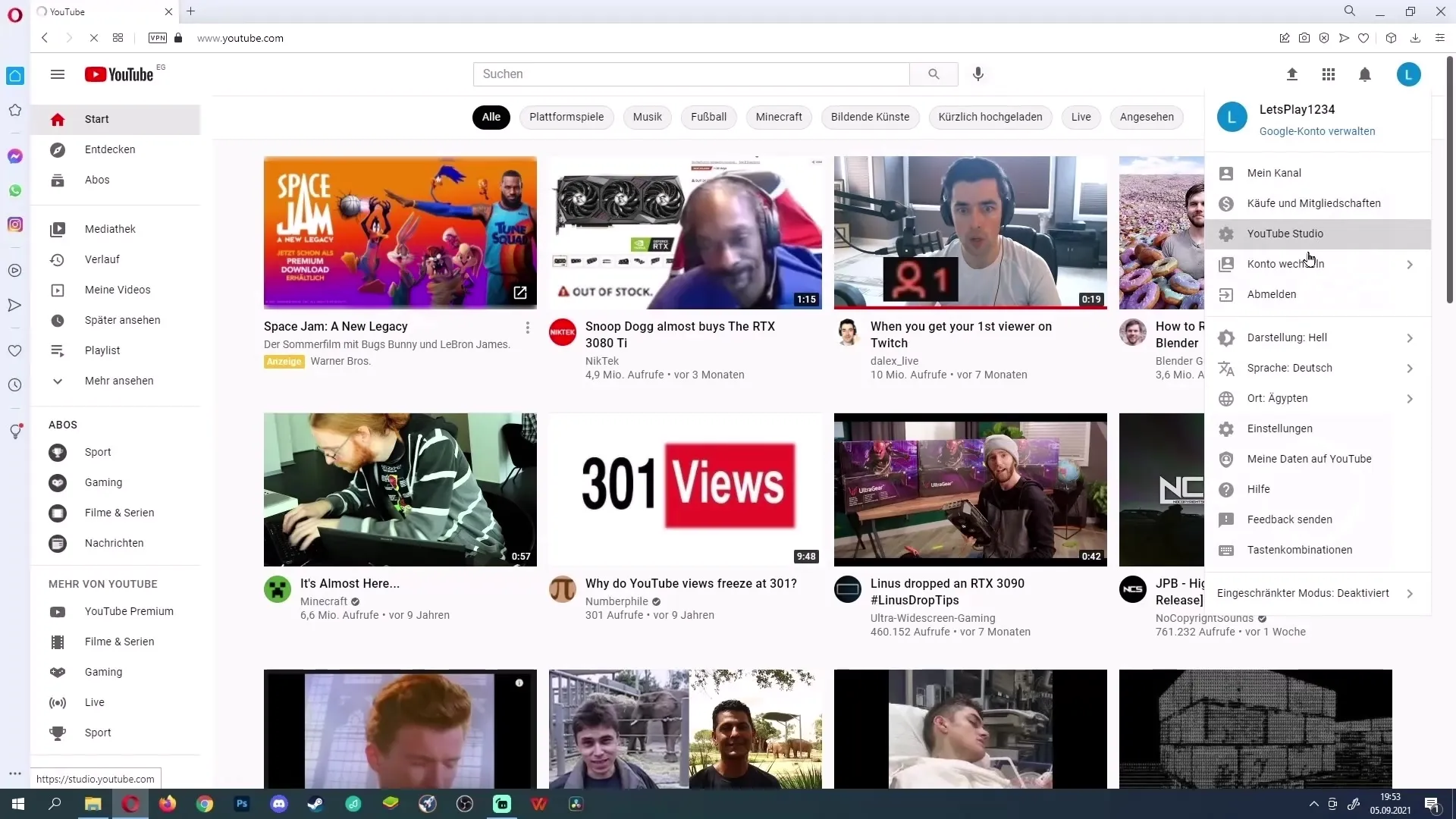Click the YouTube home Start icon
Viewport: 1456px width, 819px height.
(57, 119)
